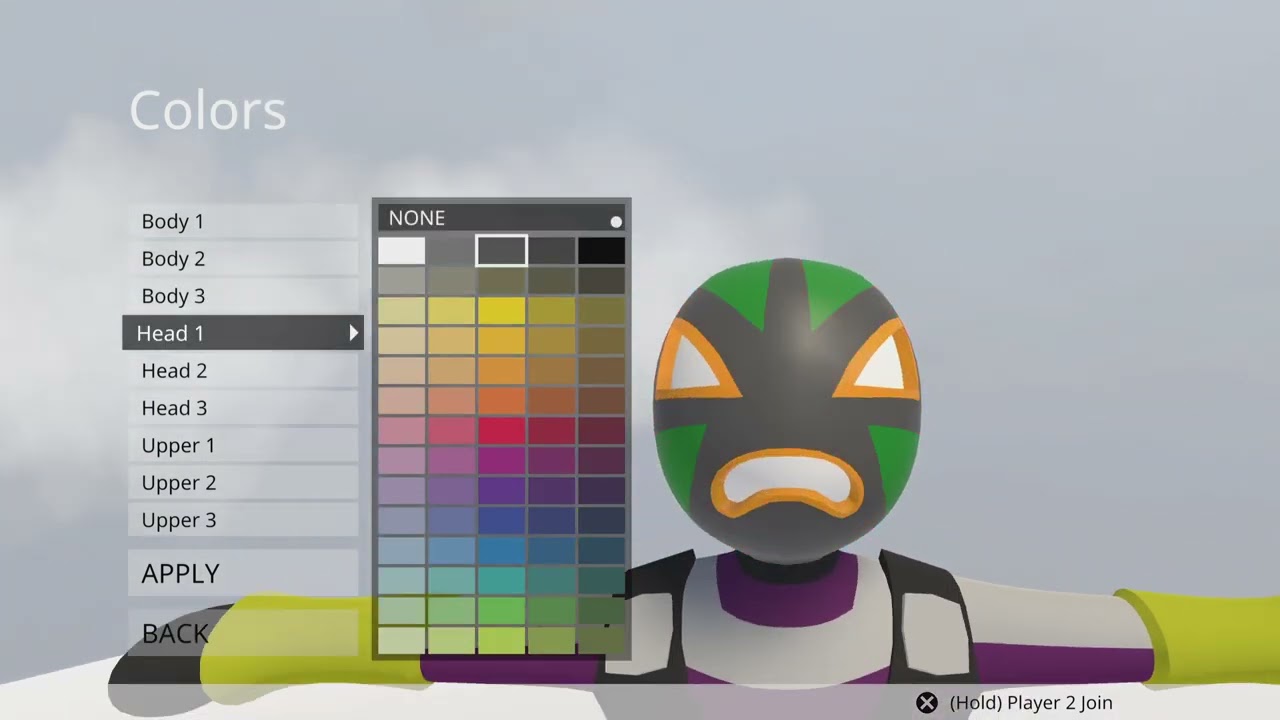
Task: Choose the darkest forest green swatch in green row
Action: [x=601, y=611]
